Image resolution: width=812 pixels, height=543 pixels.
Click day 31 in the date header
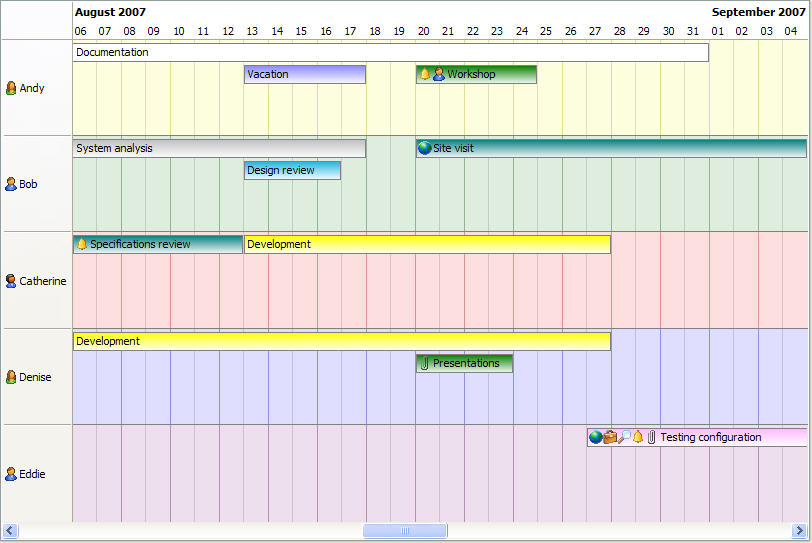pos(693,31)
